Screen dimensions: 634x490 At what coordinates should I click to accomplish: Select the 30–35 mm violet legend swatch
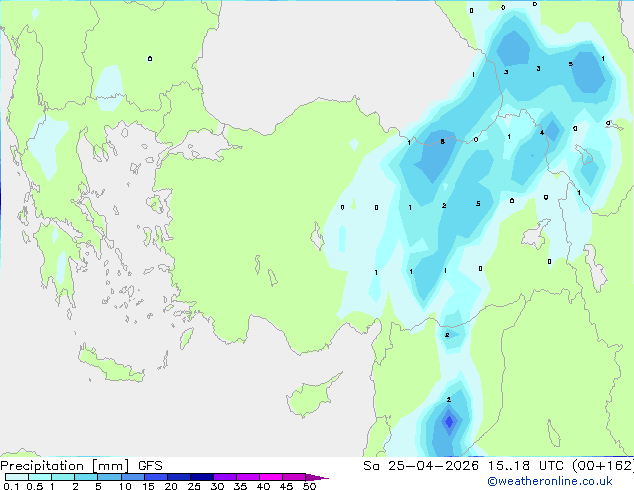tap(224, 477)
